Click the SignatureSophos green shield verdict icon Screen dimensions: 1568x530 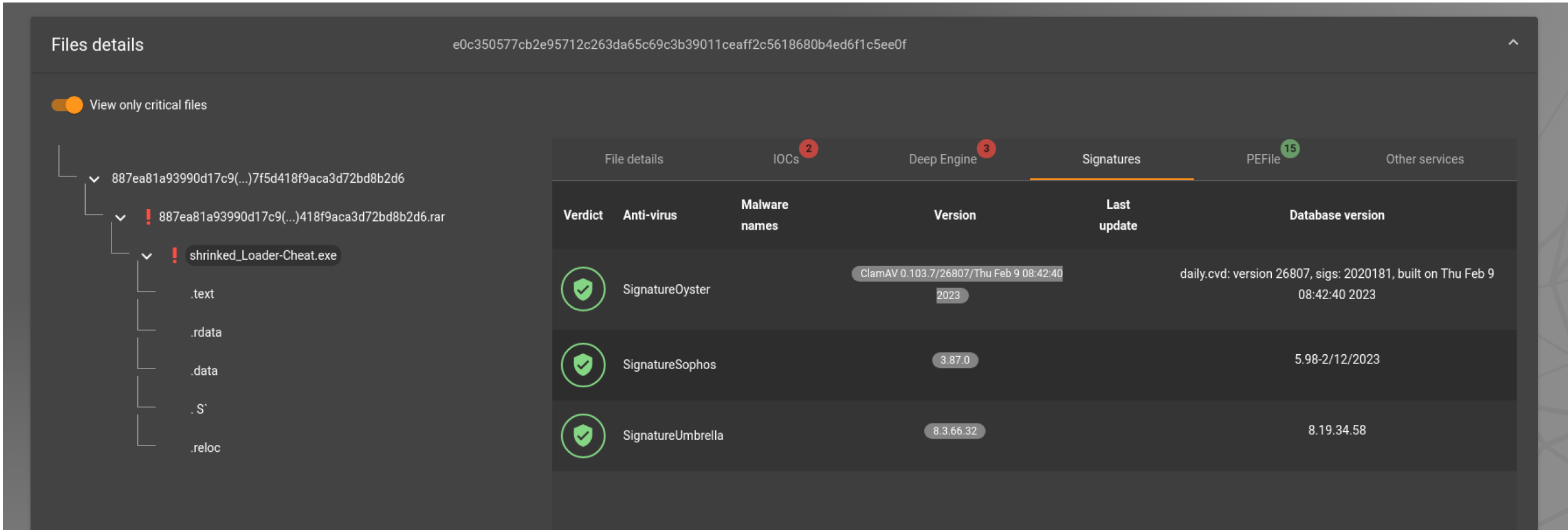tap(583, 365)
